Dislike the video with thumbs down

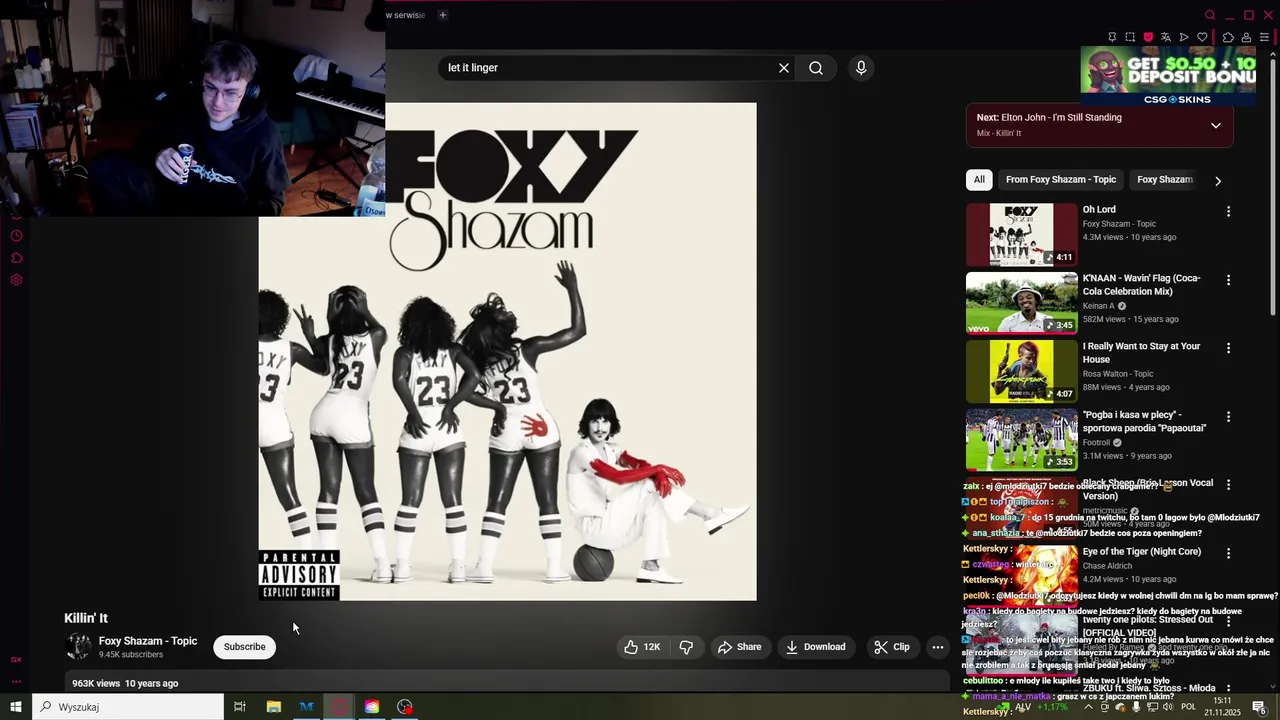[x=686, y=647]
